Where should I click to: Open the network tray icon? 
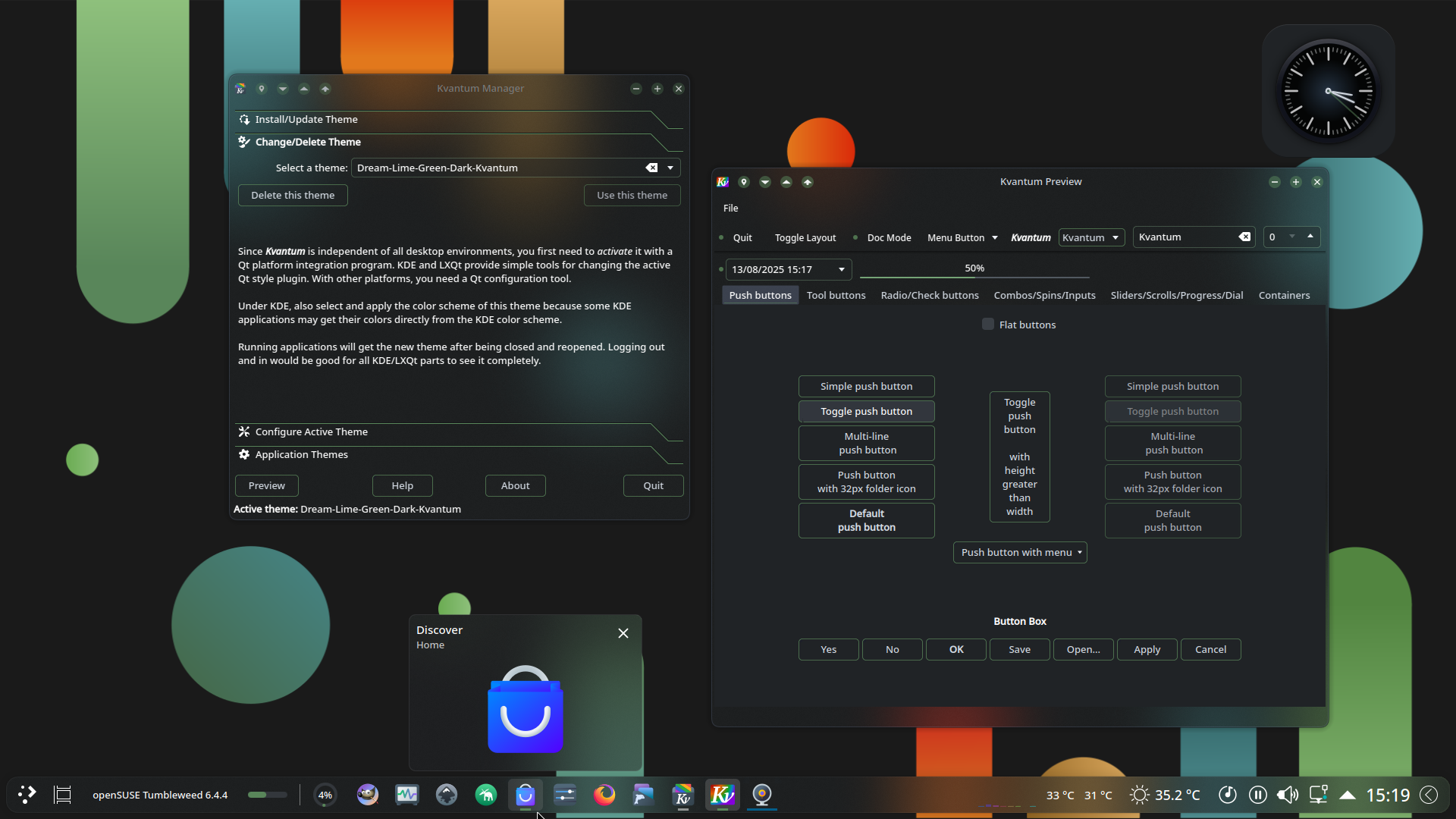pyautogui.click(x=1318, y=795)
